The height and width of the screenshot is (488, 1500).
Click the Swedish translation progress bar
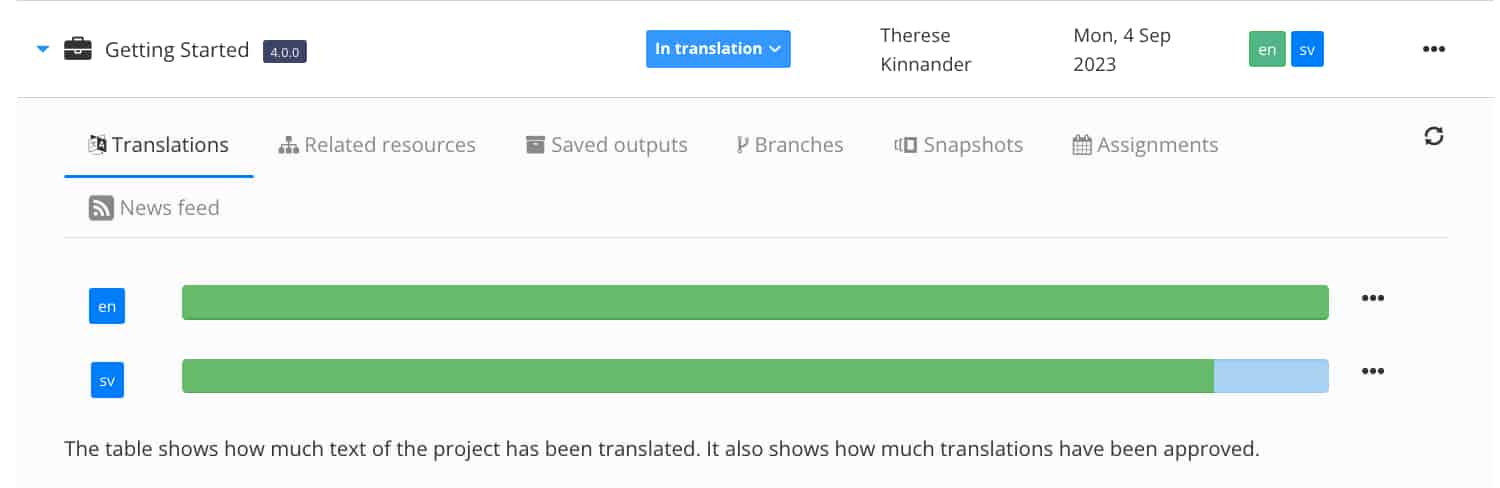pos(755,376)
